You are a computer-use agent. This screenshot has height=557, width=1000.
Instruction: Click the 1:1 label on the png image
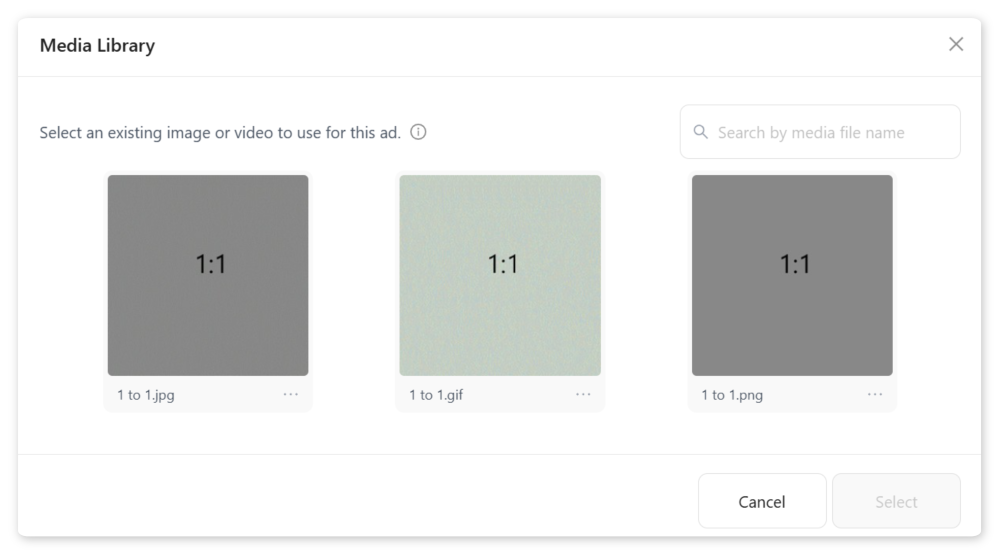tap(795, 264)
